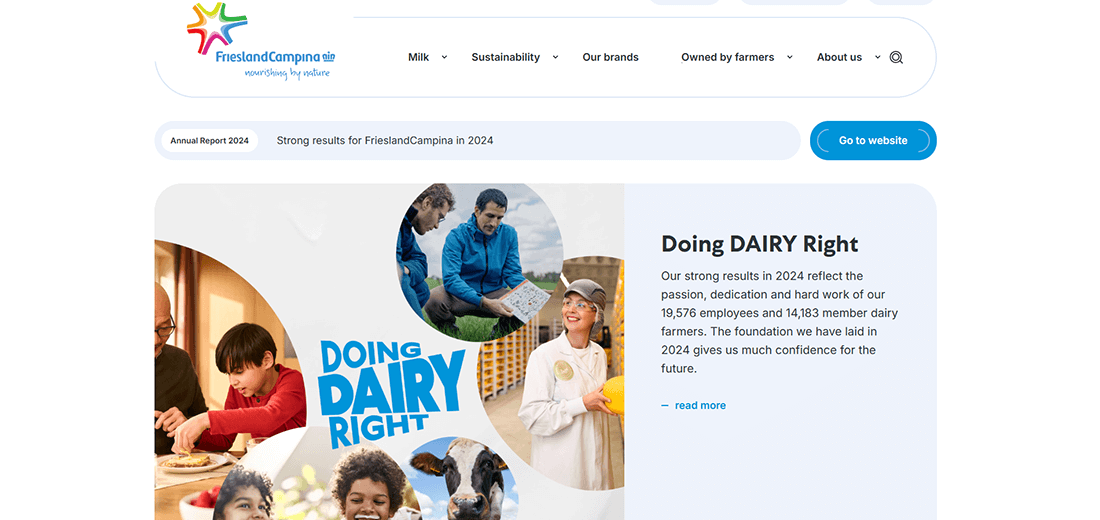This screenshot has height=520, width=1100.
Task: Click the nourishing by nature tagline
Action: tap(287, 73)
